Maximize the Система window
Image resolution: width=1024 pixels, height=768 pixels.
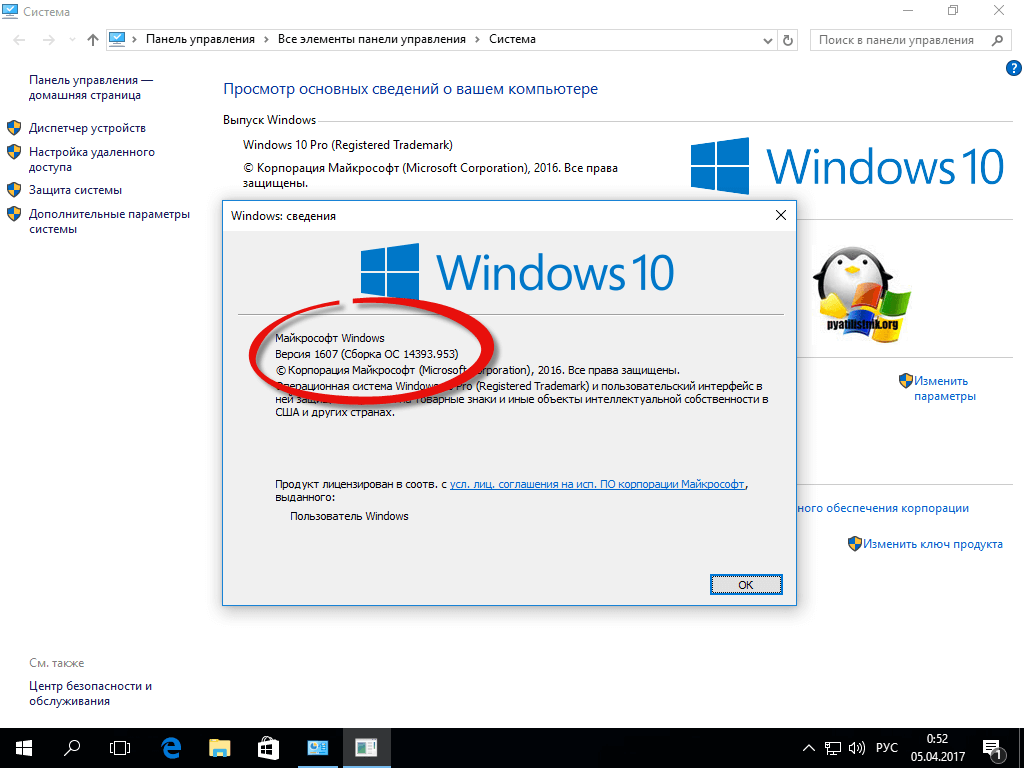tap(953, 10)
